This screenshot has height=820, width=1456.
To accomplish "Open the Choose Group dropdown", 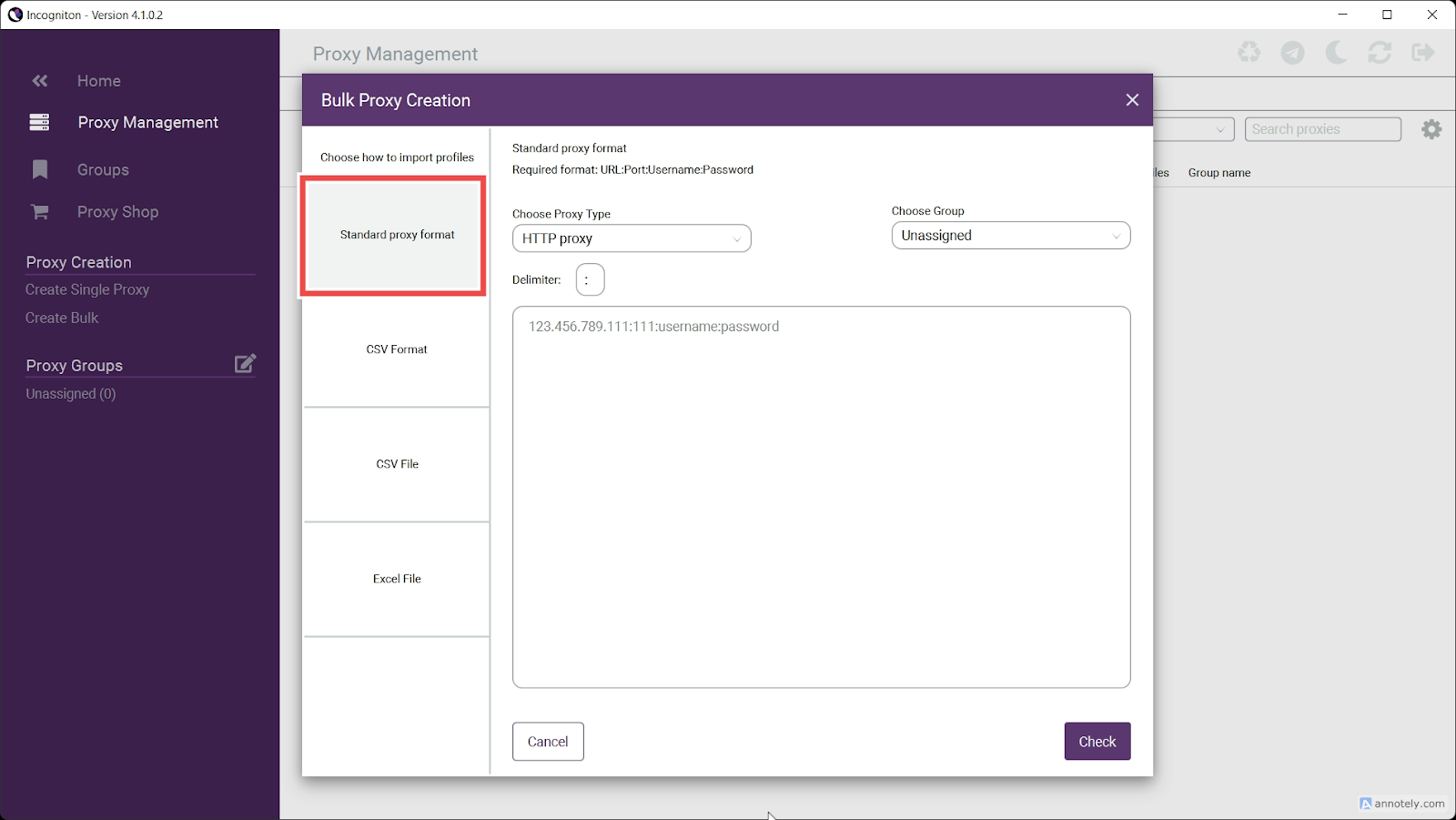I will click(1011, 236).
